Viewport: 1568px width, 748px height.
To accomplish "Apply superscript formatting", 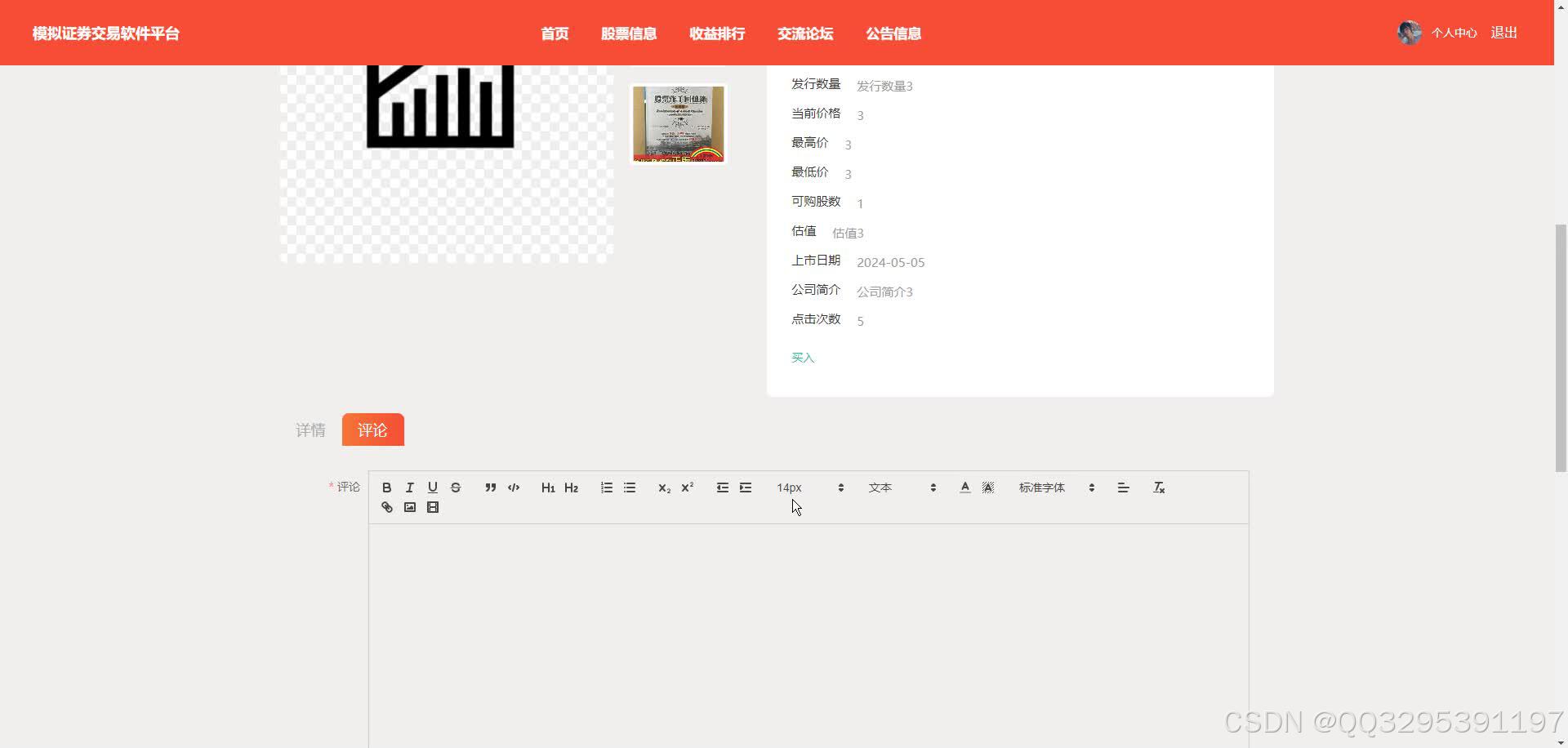I will click(688, 488).
